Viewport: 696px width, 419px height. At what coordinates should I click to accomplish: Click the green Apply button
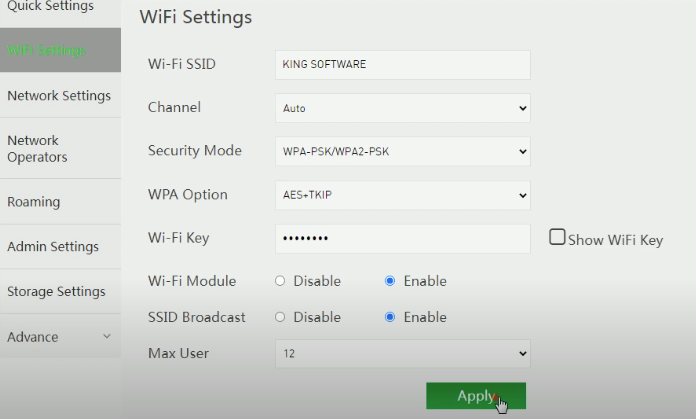pyautogui.click(x=476, y=396)
